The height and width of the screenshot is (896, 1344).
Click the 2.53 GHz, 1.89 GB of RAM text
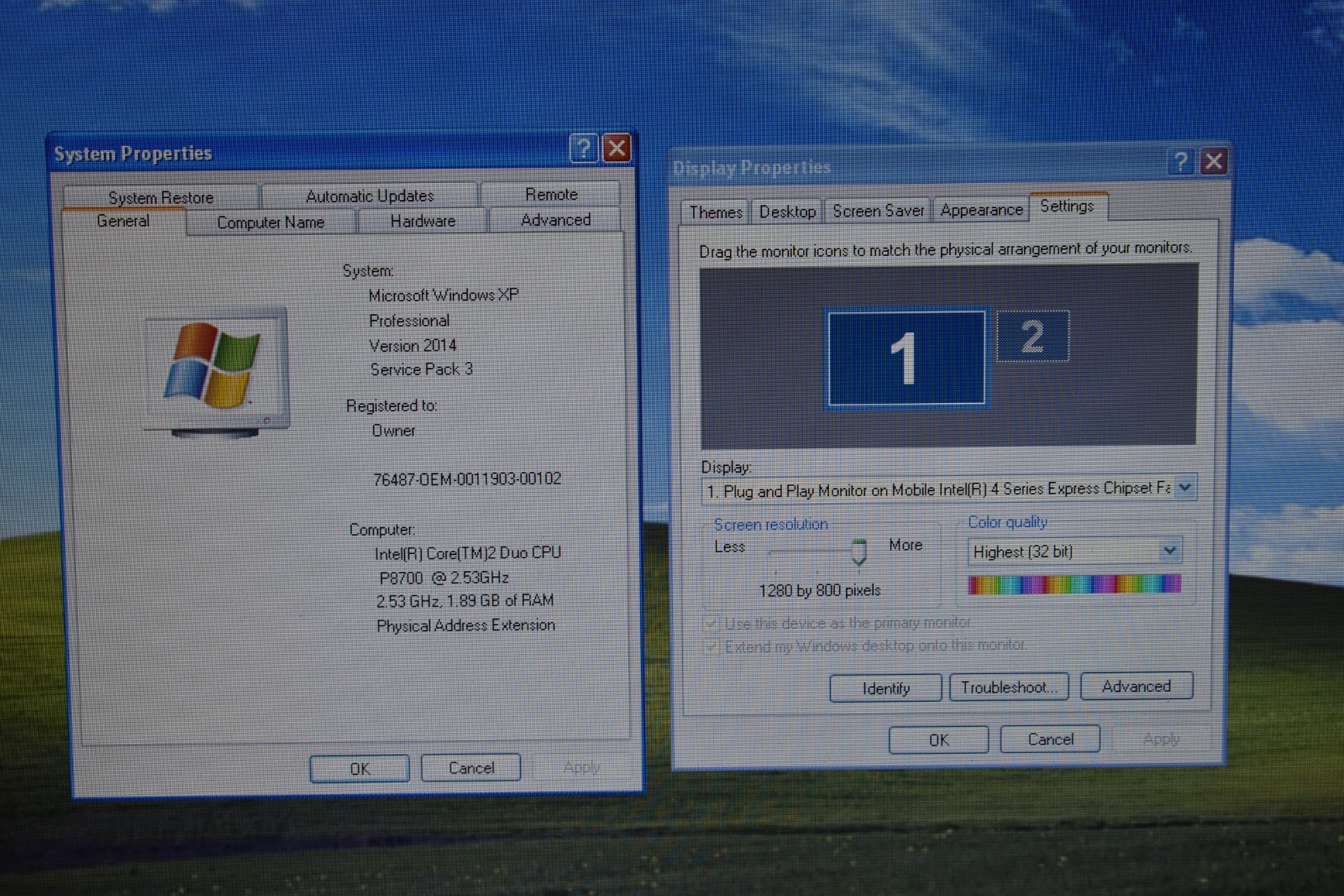point(465,600)
